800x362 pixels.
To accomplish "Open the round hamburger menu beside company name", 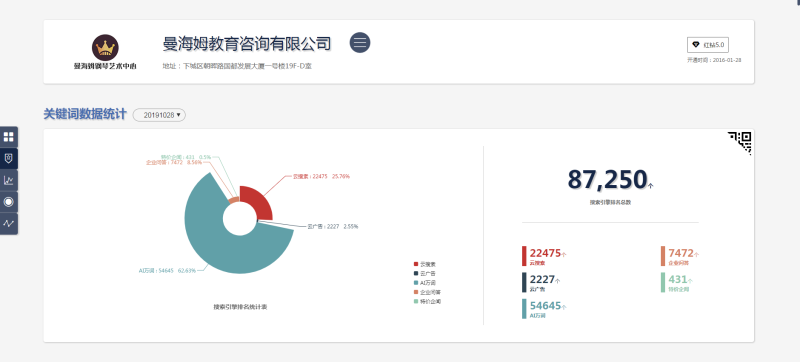I will point(360,42).
